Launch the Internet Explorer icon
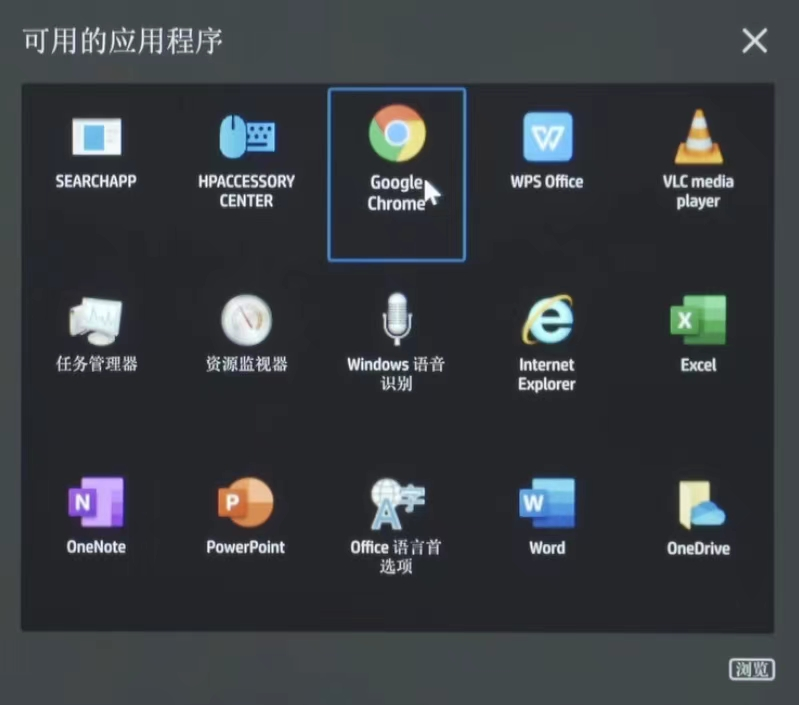 click(548, 319)
